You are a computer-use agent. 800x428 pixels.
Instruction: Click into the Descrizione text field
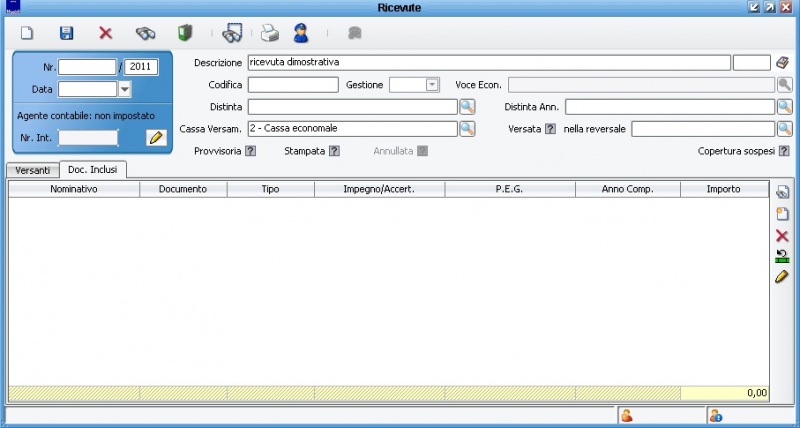pyautogui.click(x=488, y=62)
